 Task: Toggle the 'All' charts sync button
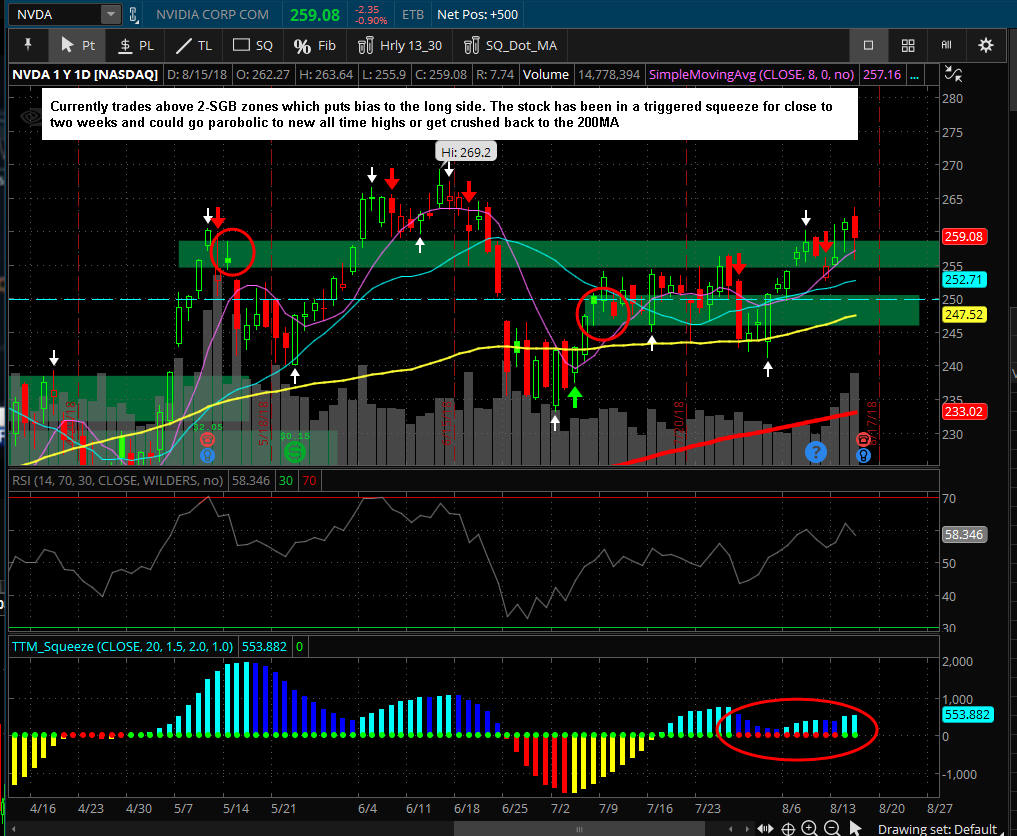tap(946, 45)
